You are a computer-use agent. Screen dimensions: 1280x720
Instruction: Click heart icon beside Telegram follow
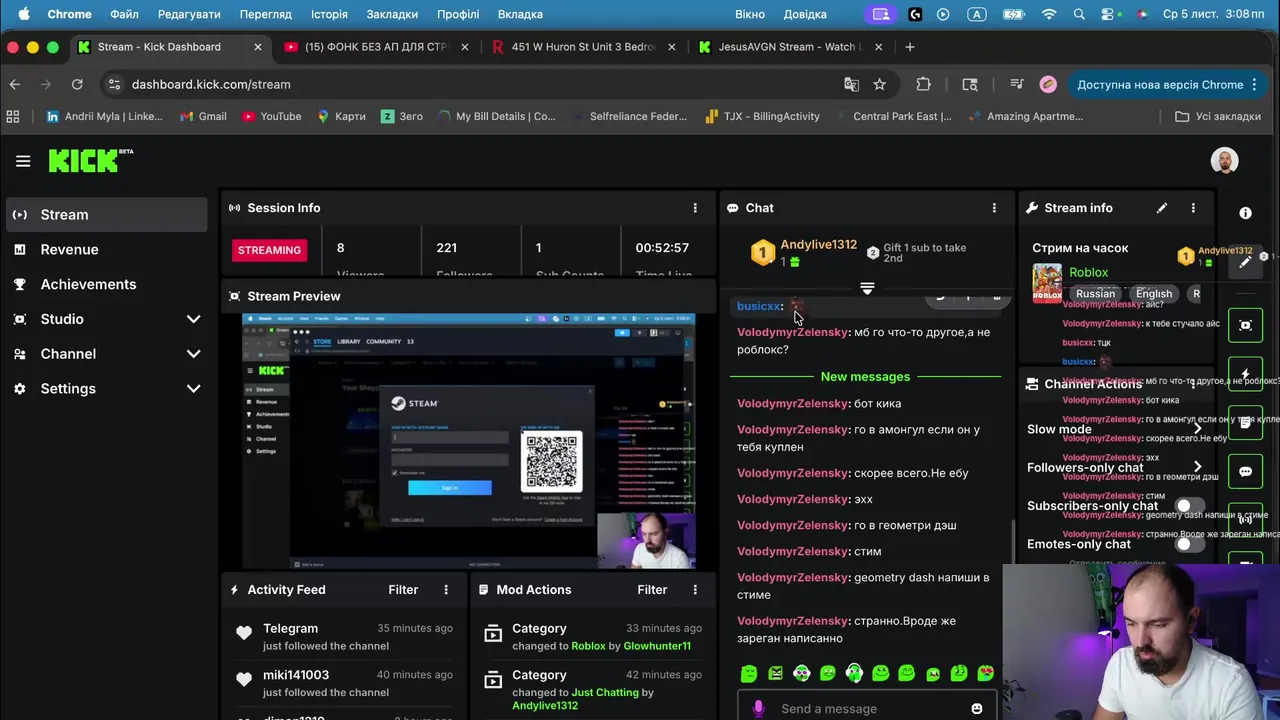click(244, 632)
